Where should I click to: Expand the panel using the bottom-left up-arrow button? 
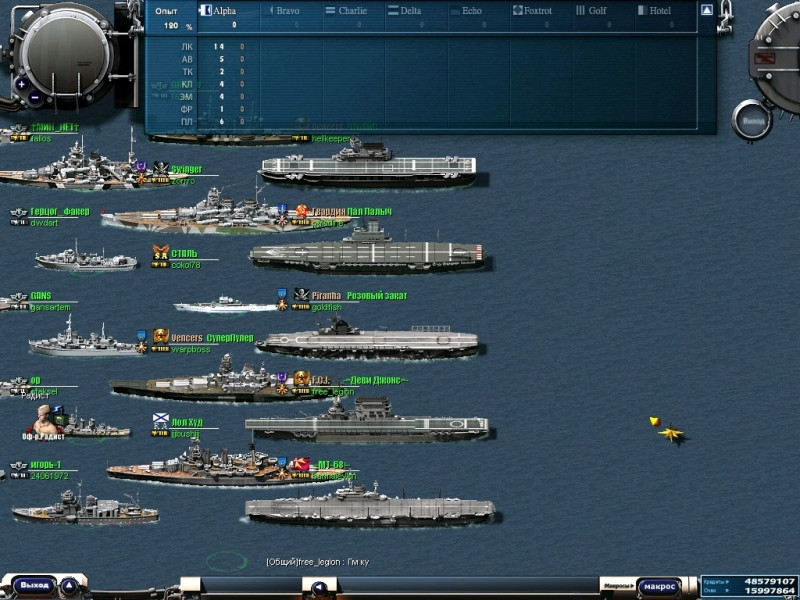point(69,586)
